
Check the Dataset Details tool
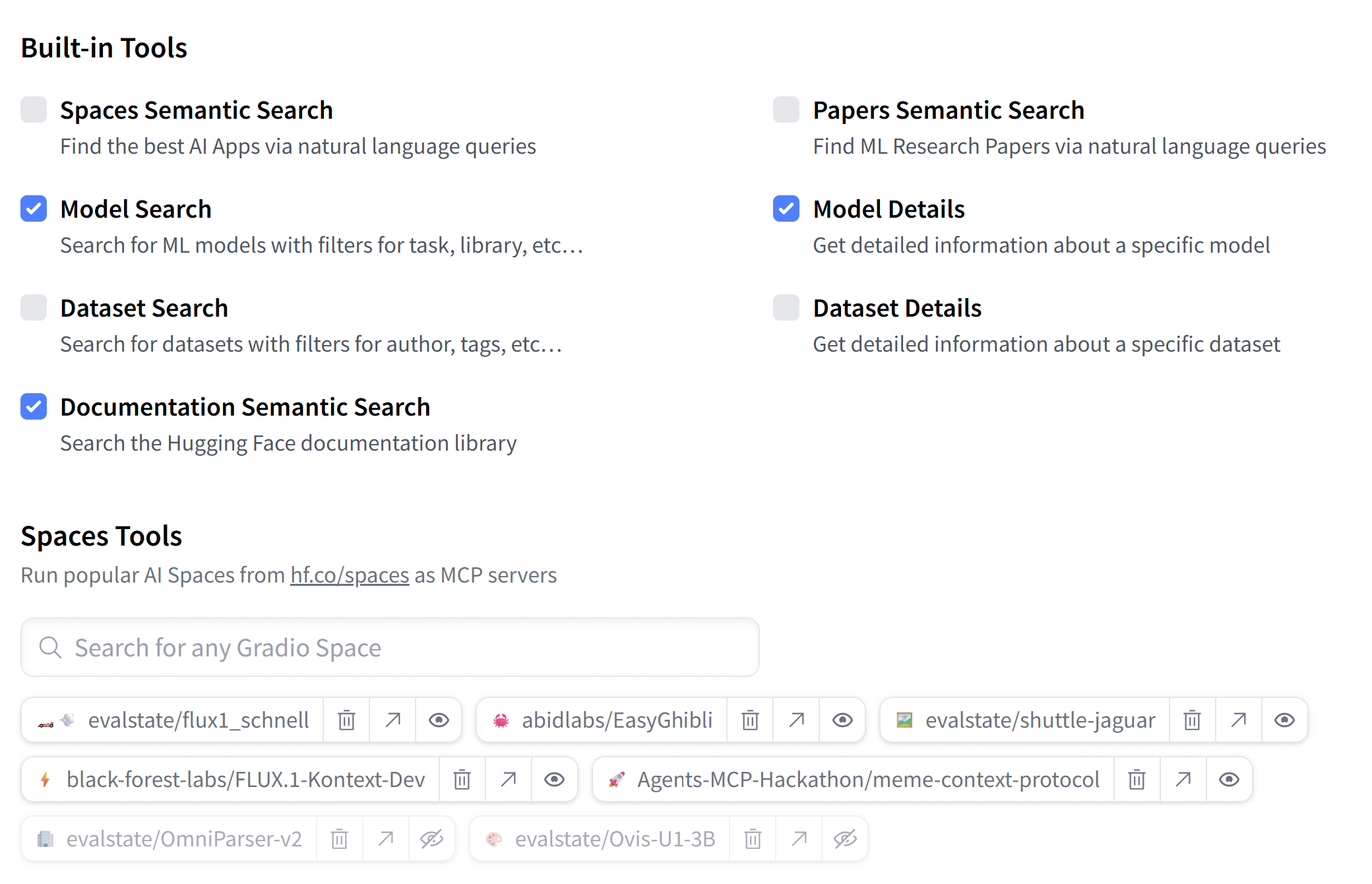click(x=786, y=307)
